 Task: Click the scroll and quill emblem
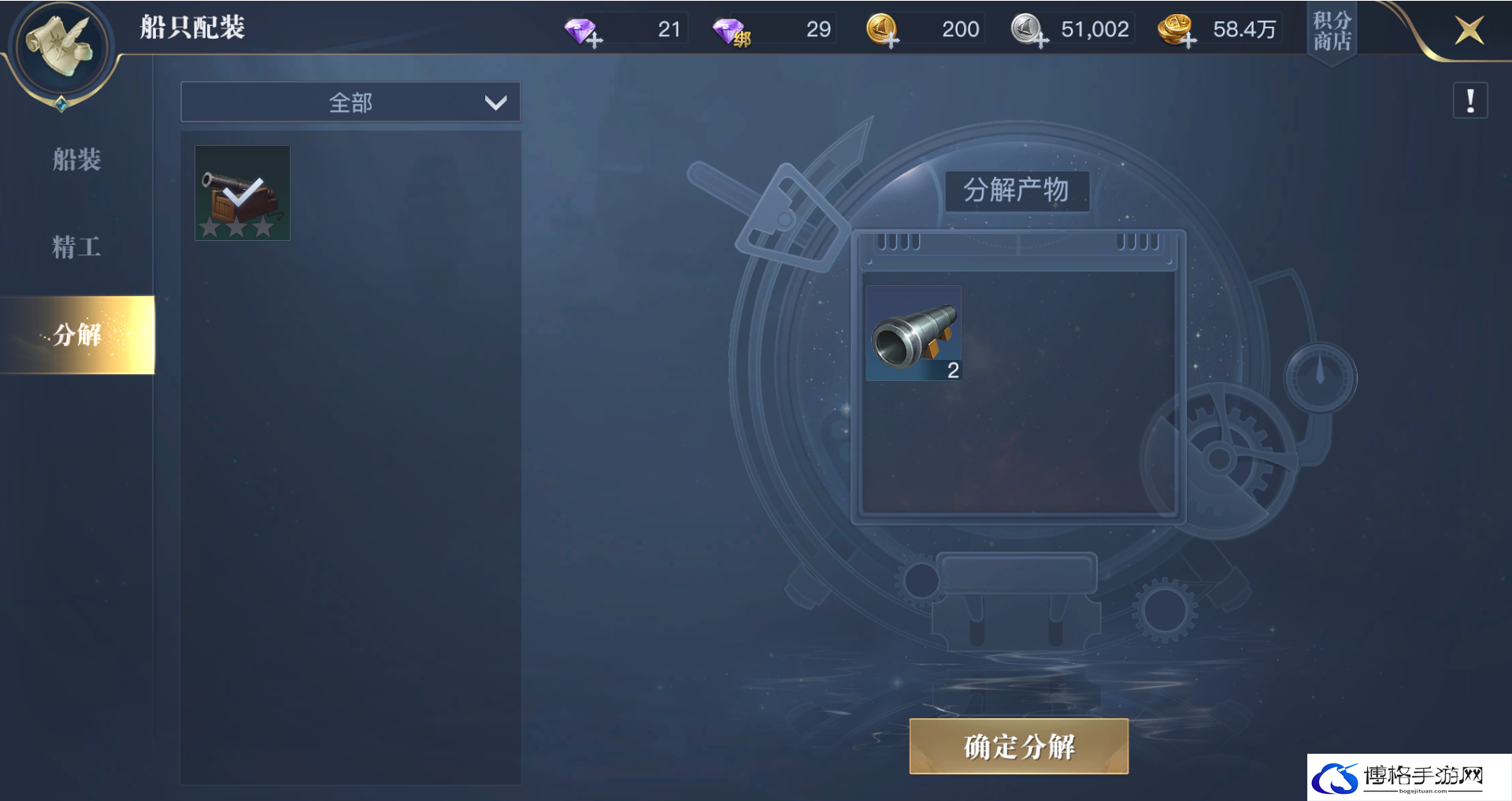coord(61,47)
